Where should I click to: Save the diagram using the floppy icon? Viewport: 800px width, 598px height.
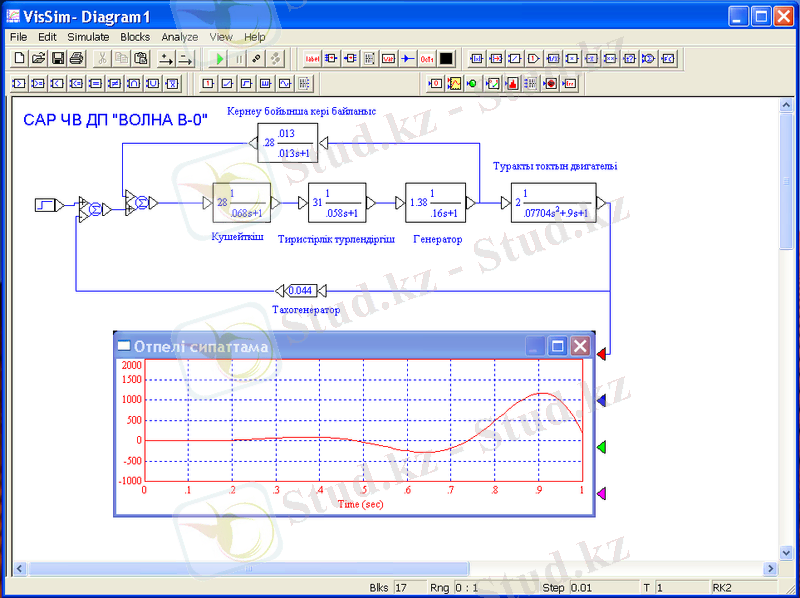pos(58,59)
